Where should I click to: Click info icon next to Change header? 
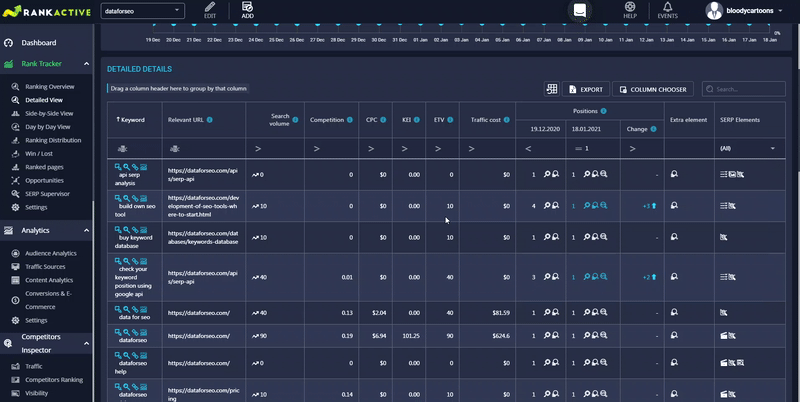point(654,129)
